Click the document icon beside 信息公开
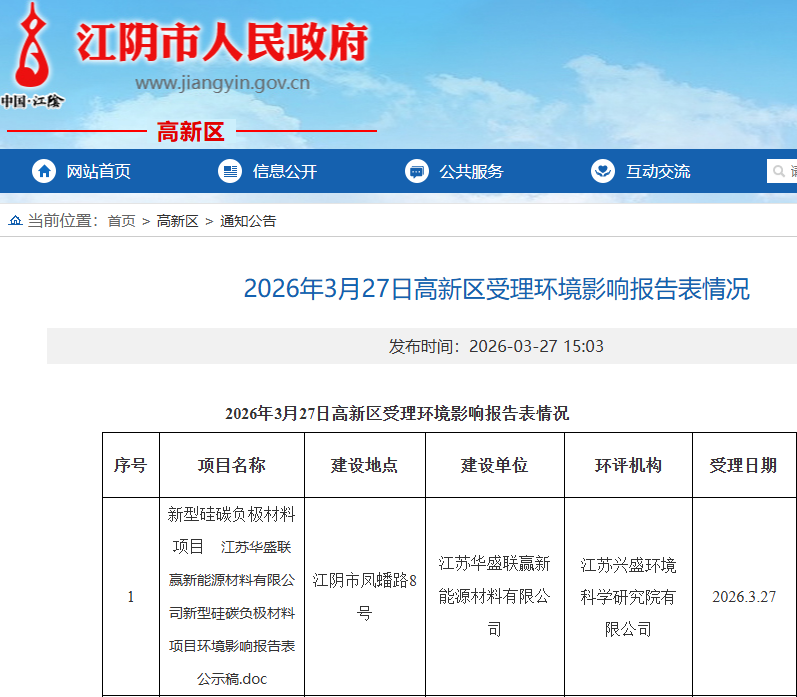 (230, 171)
